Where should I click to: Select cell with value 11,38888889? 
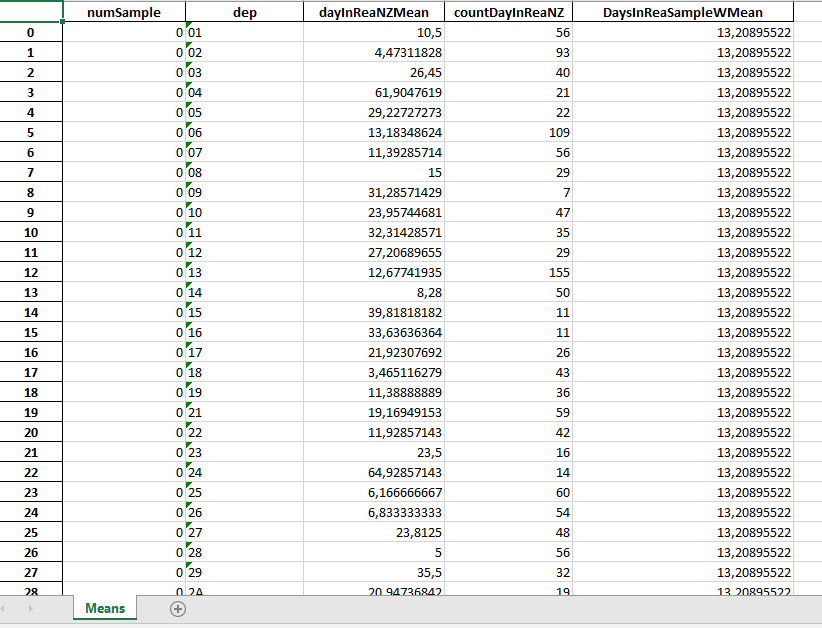pos(374,393)
